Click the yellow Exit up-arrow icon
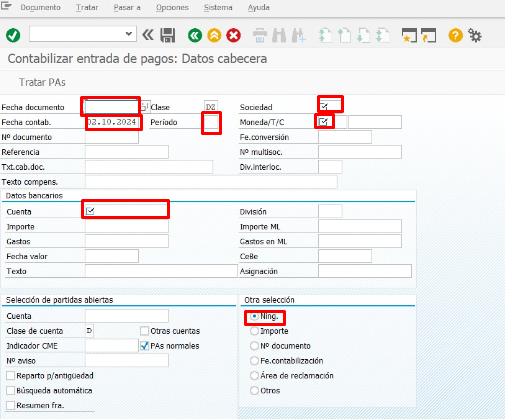 pos(214,35)
